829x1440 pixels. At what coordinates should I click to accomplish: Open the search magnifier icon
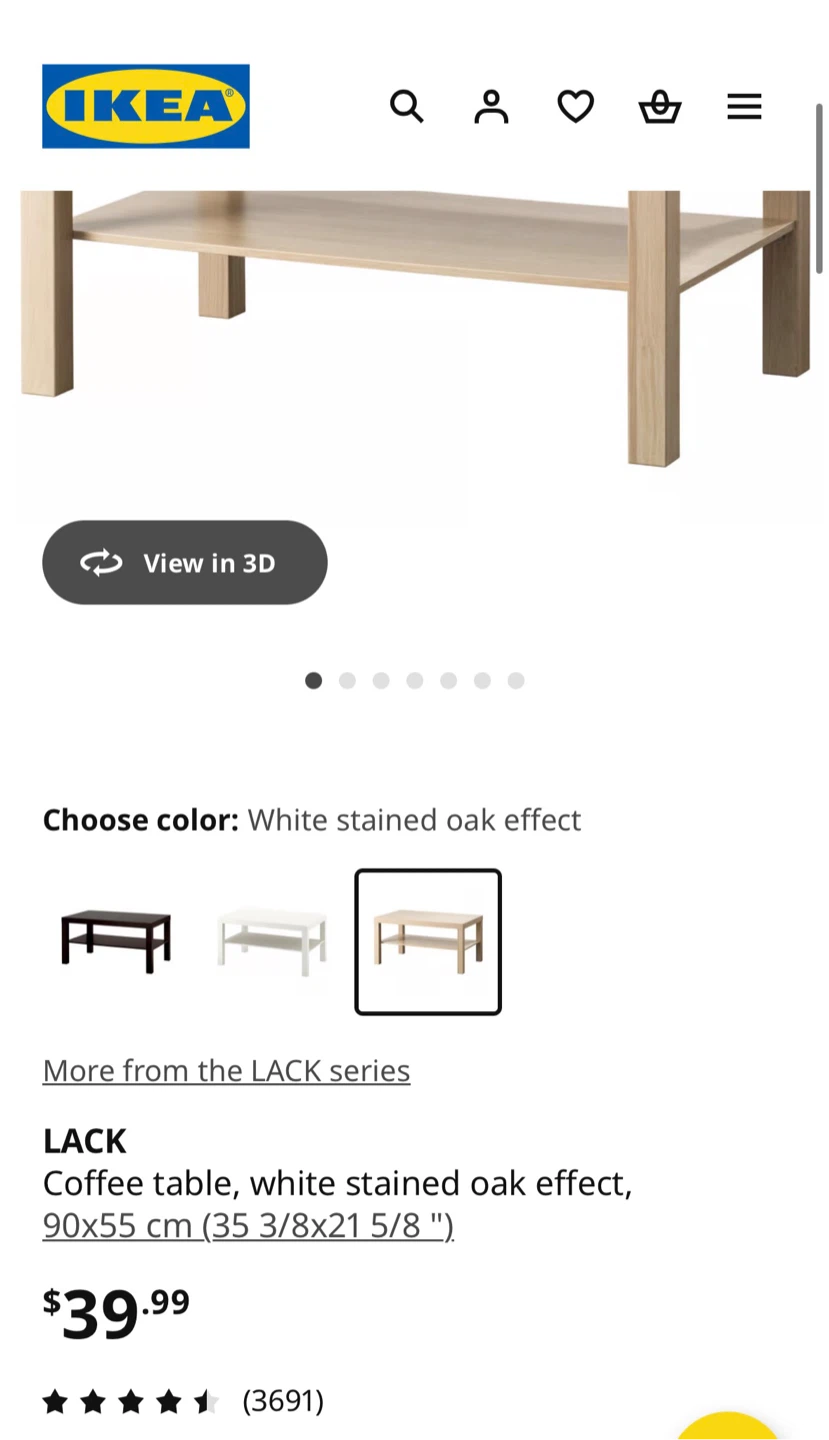[x=406, y=106]
